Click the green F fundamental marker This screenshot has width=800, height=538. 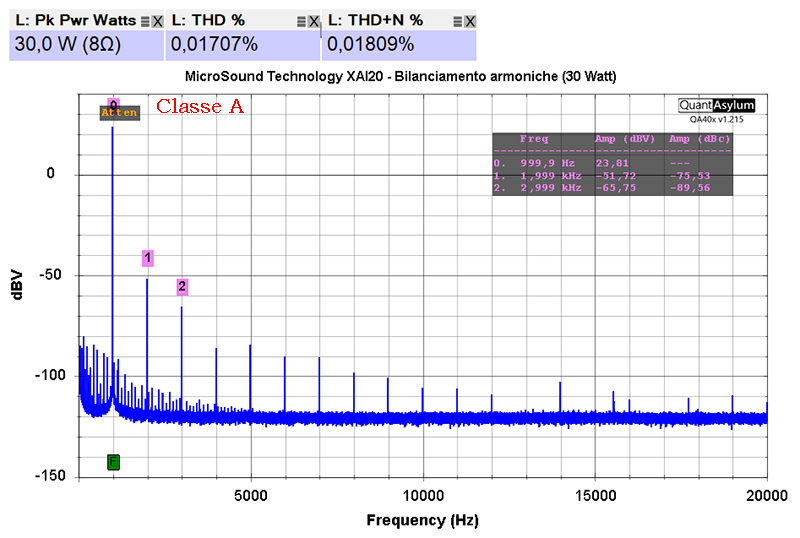[113, 462]
